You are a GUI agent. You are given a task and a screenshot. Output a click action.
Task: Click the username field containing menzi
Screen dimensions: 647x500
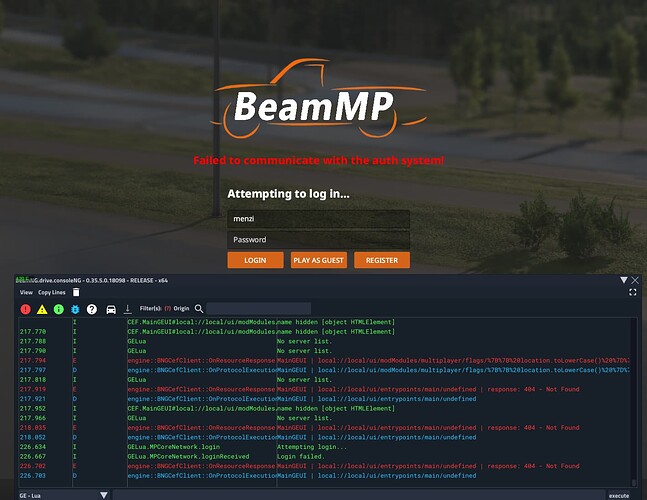coord(319,219)
